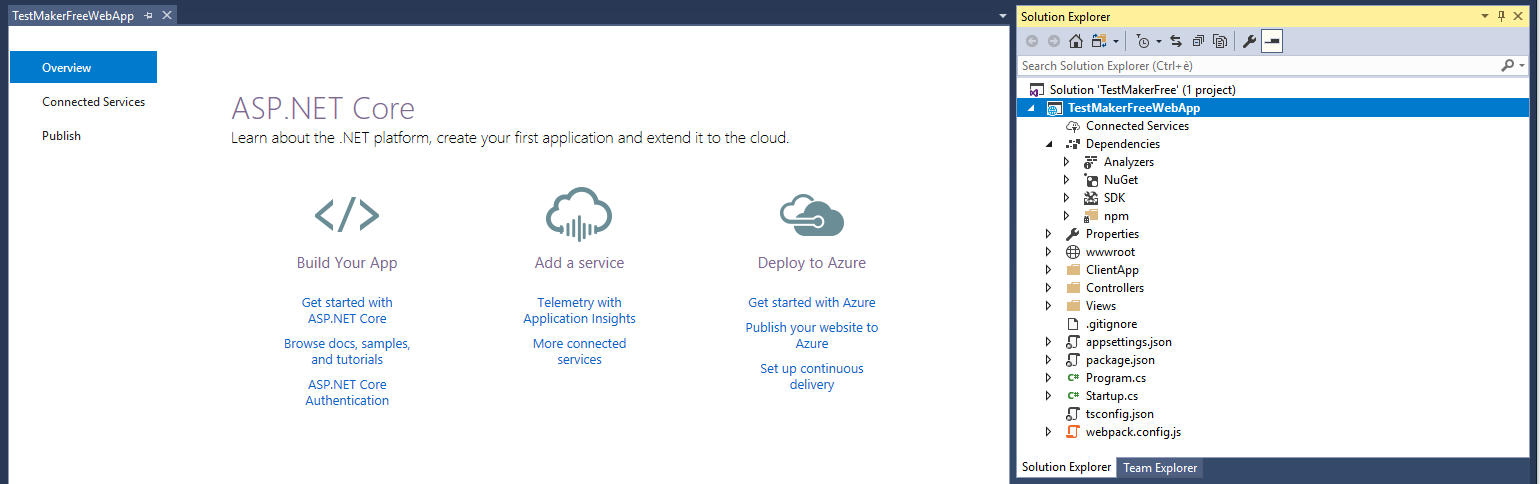Click the Analyzers node icon
Viewport: 1540px width, 484px height.
(x=1091, y=162)
